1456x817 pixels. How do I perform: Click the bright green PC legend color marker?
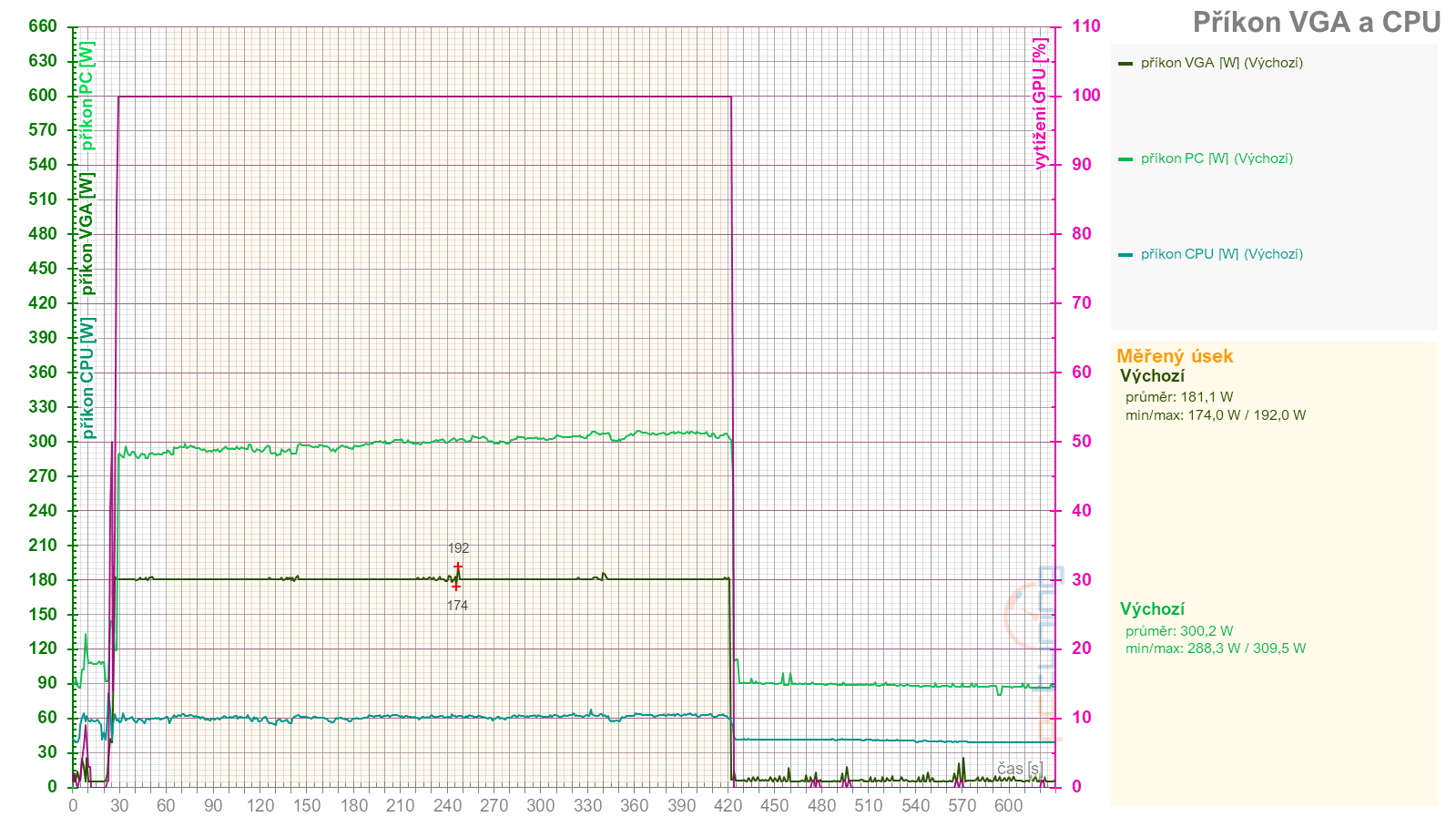coord(1125,159)
